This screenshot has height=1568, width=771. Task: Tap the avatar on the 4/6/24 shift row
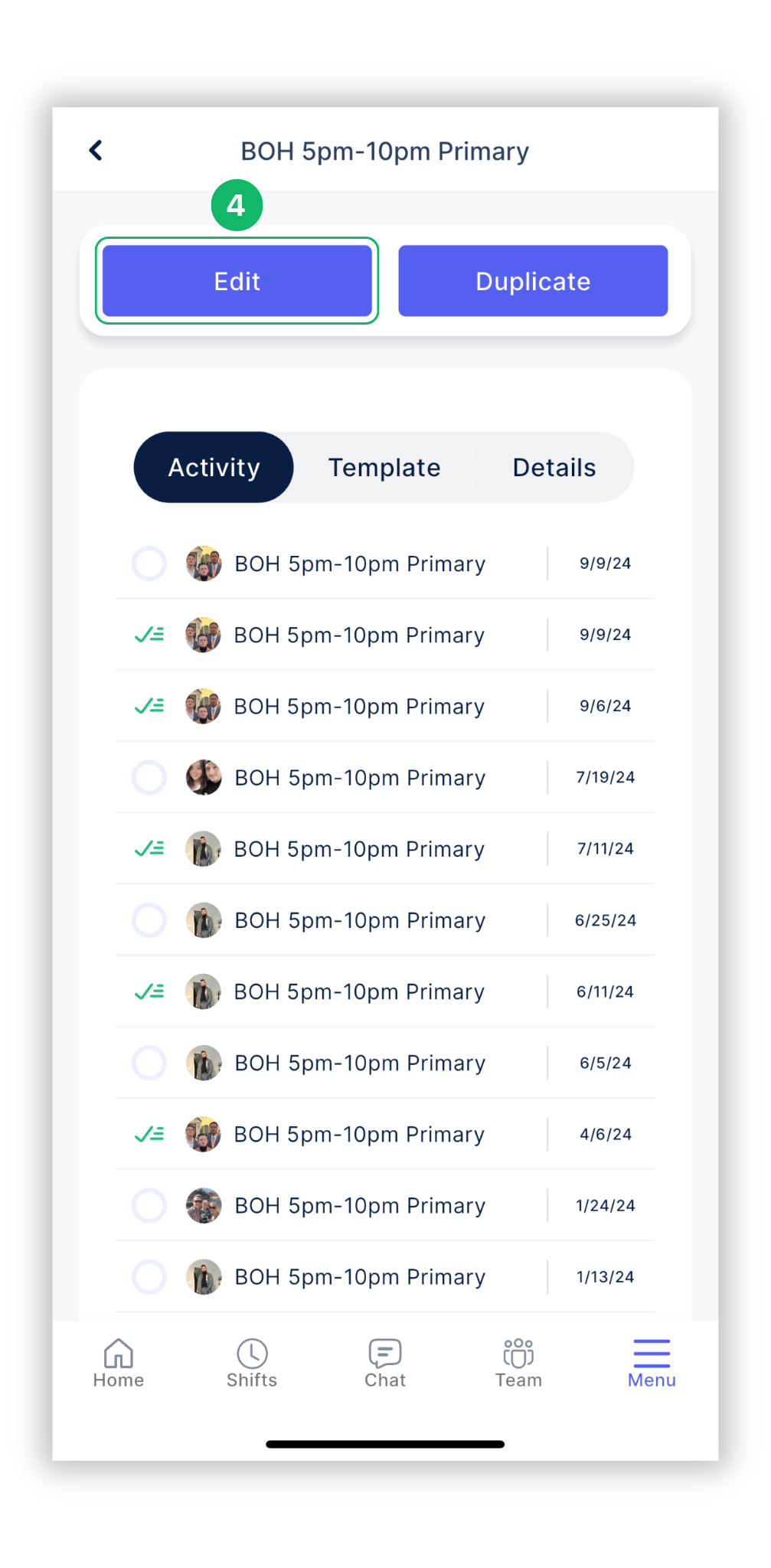click(x=203, y=1134)
